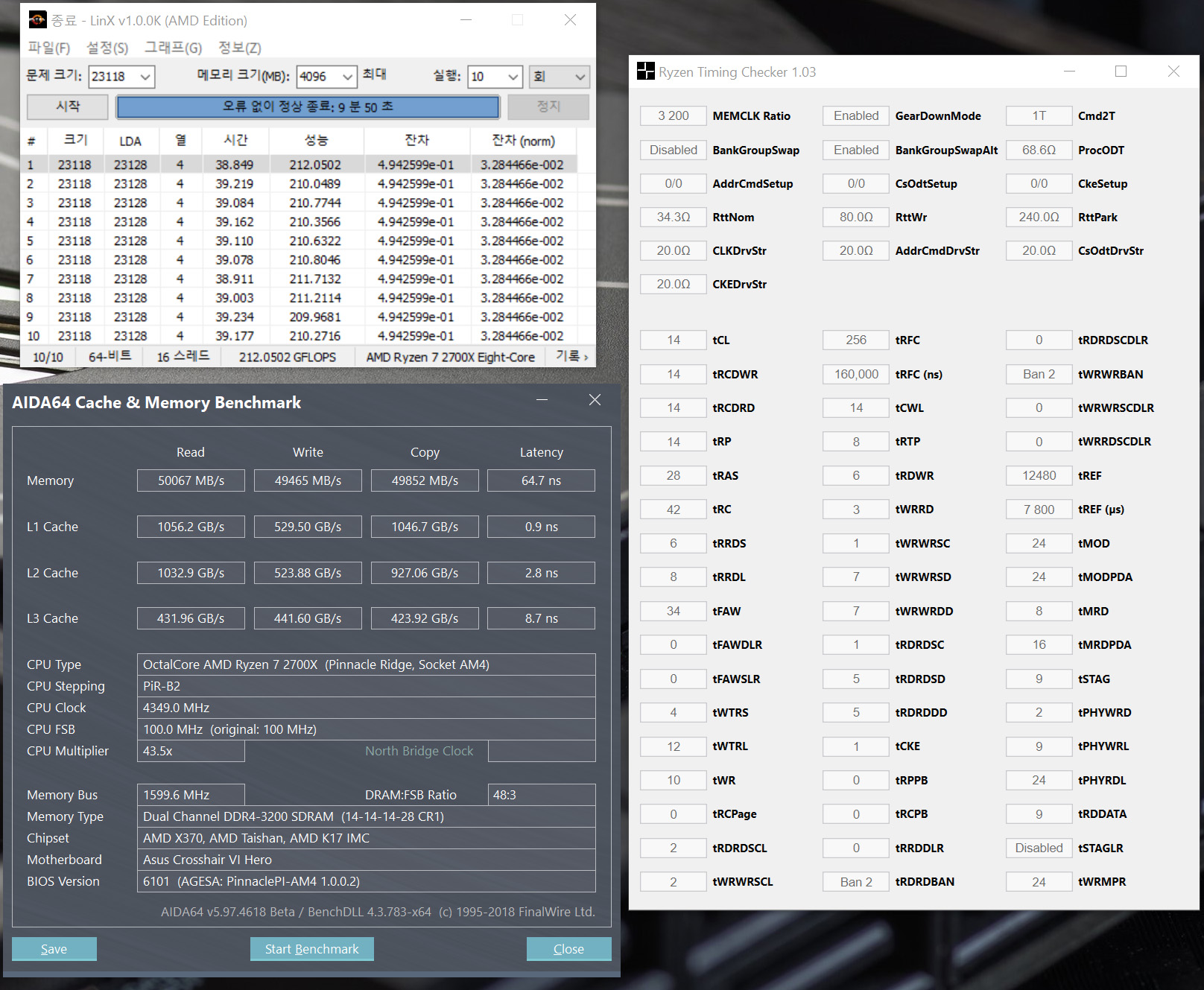Screen dimensions: 1204x990
Task: Open the 설정(S) menu in LinX
Action: click(107, 48)
